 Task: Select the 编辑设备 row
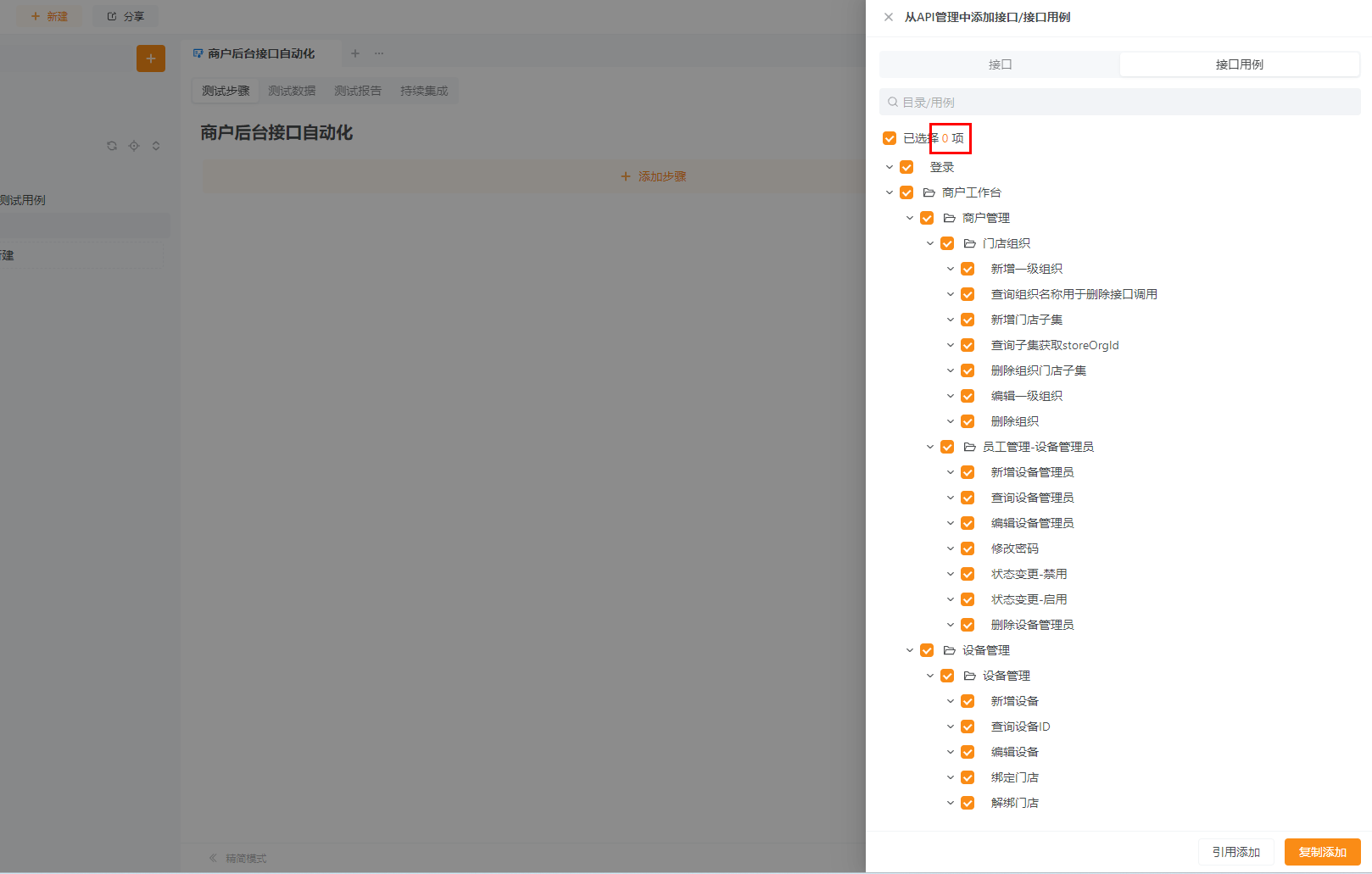coord(1014,752)
